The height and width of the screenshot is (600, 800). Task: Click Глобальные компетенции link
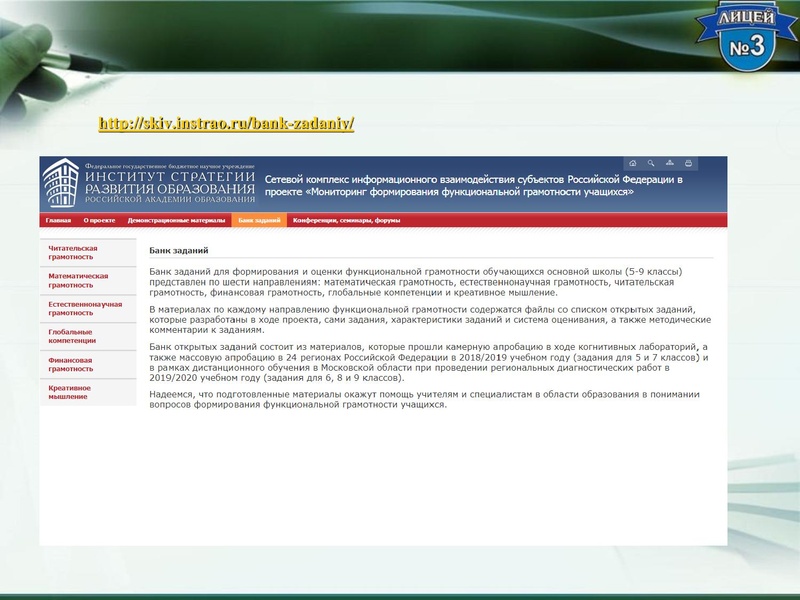point(70,336)
